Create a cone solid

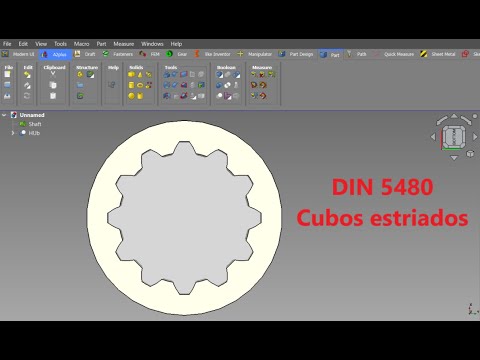(x=140, y=75)
